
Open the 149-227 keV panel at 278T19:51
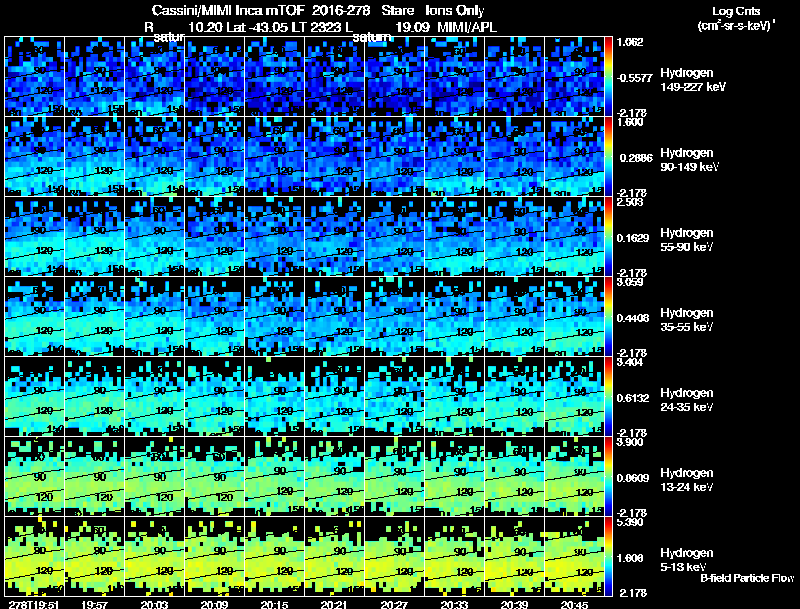[34, 76]
